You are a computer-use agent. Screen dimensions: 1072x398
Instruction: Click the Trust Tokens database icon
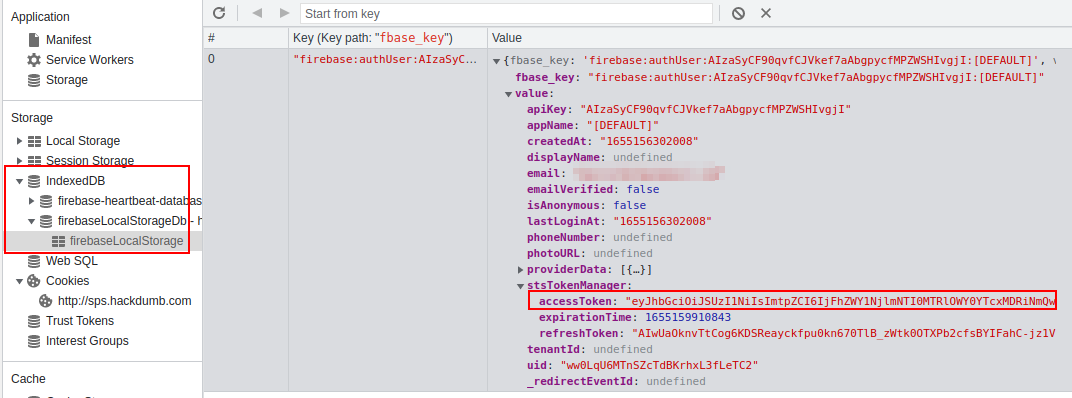pos(34,321)
